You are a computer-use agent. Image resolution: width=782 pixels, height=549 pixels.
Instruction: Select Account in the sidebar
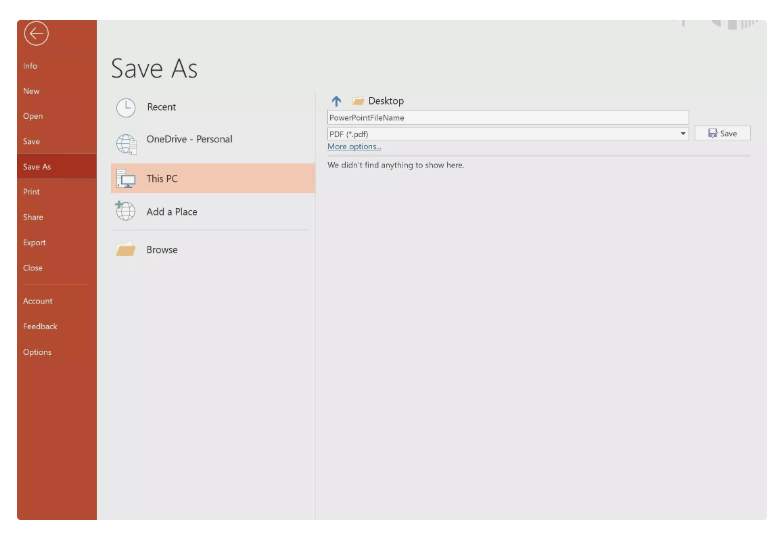click(x=38, y=301)
